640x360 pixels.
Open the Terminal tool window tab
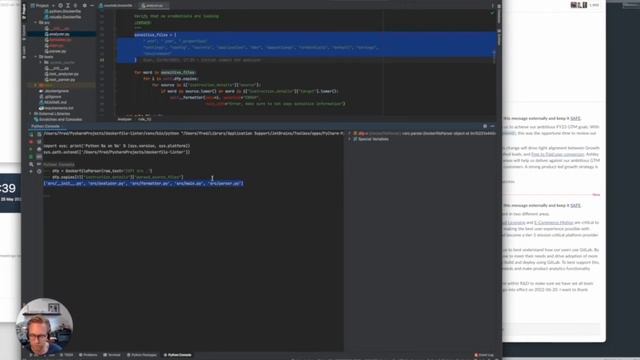(112, 355)
